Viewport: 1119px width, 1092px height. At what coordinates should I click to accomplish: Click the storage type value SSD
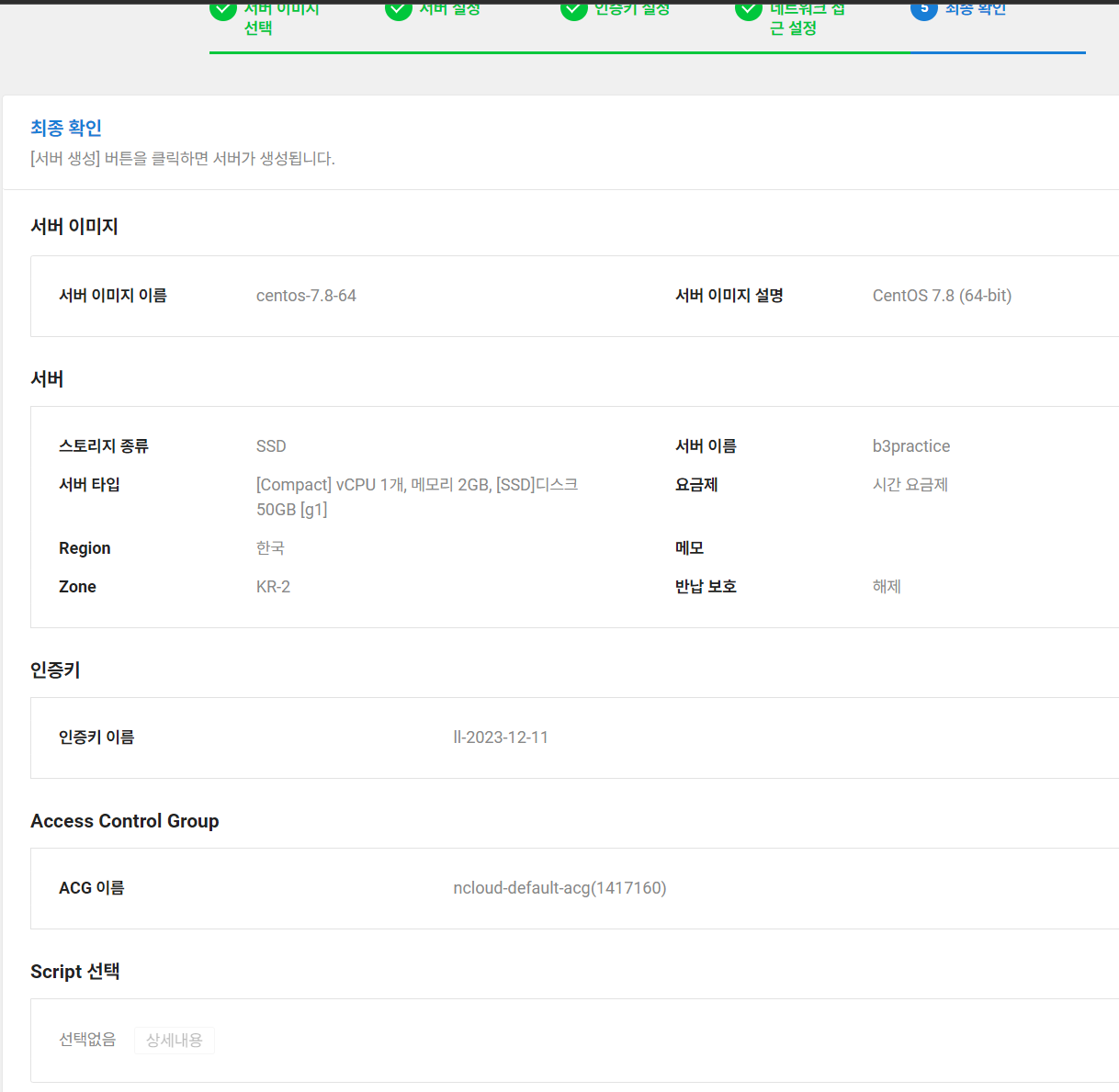(271, 445)
